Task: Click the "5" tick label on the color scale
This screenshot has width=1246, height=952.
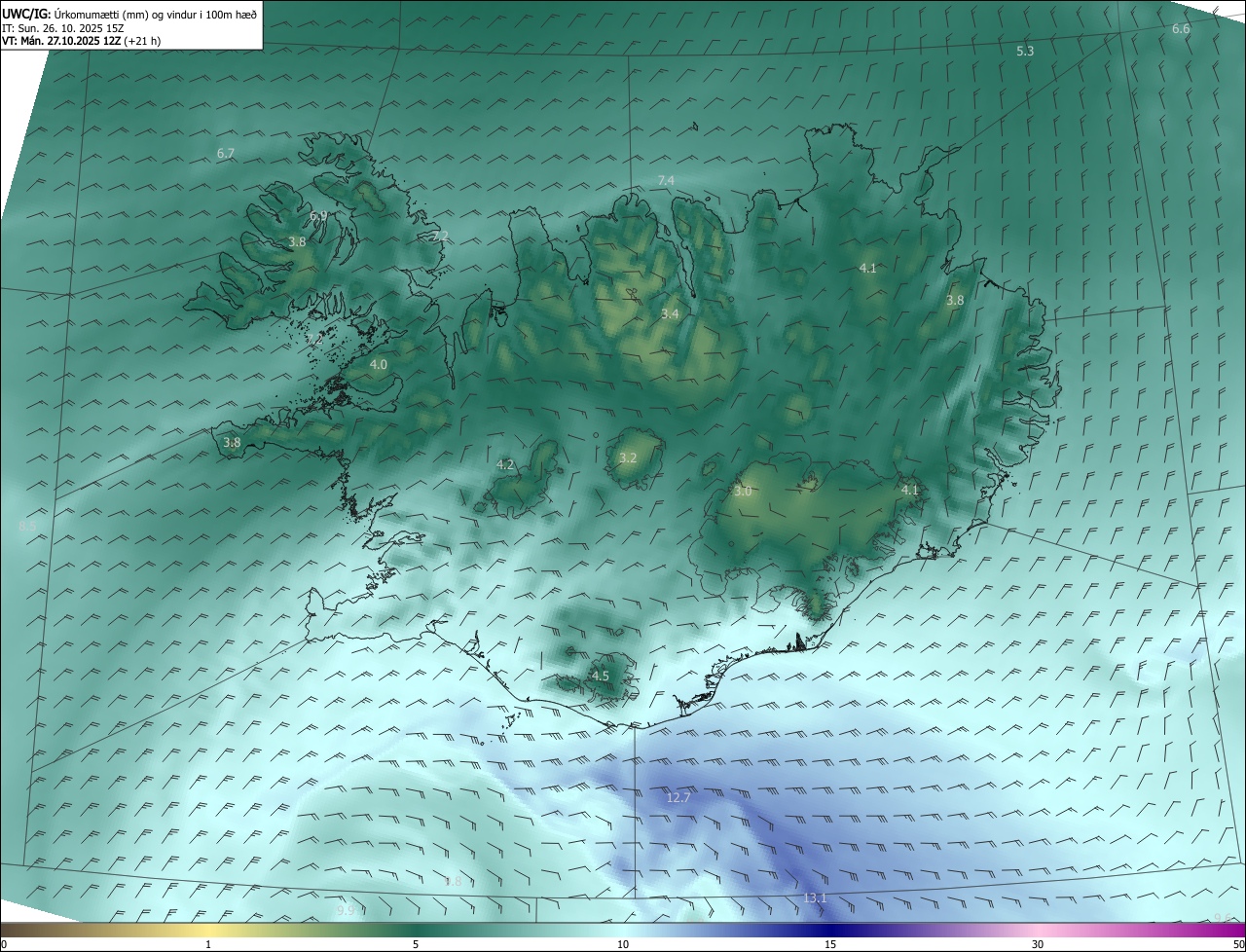Action: pyautogui.click(x=416, y=944)
